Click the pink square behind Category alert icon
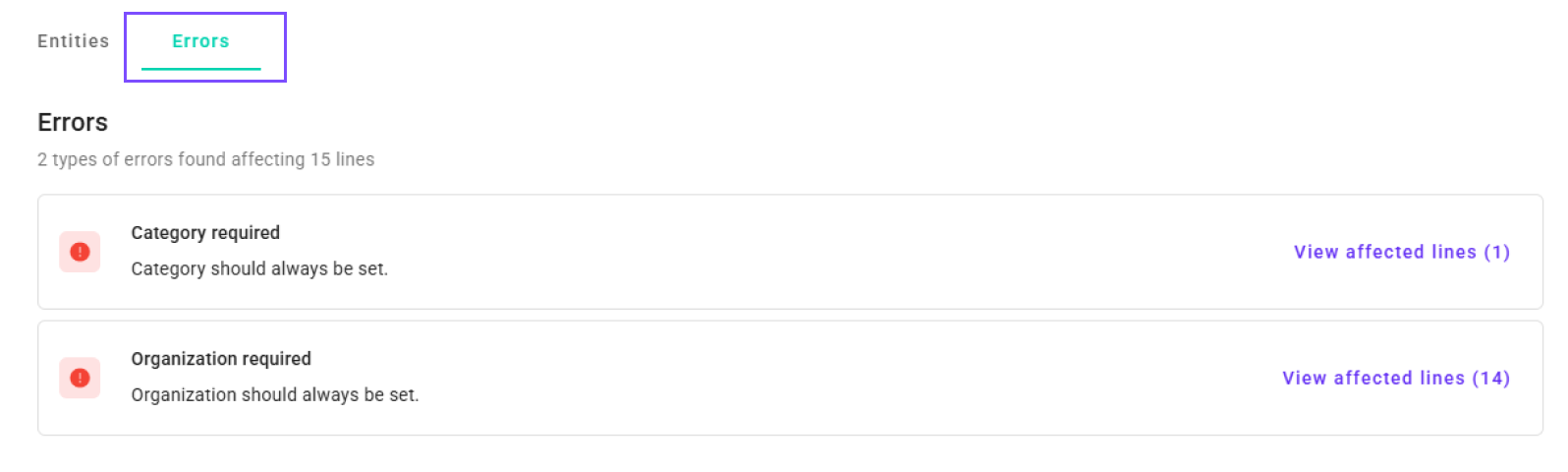 pos(80,252)
